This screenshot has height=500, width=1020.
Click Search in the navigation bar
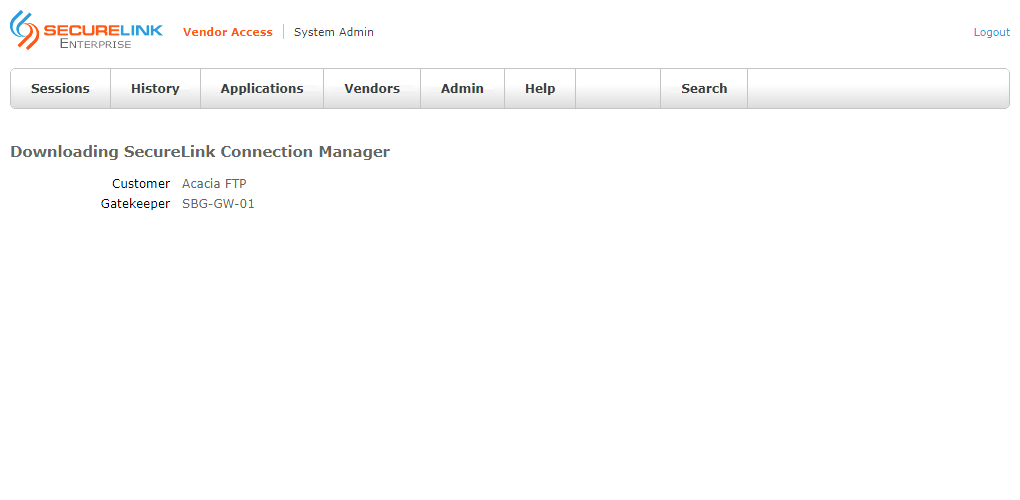(704, 89)
